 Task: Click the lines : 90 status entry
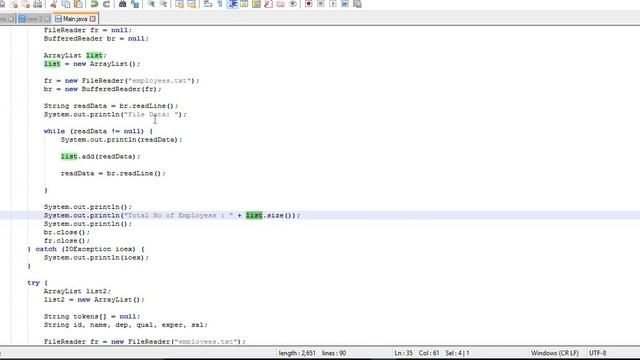[334, 353]
